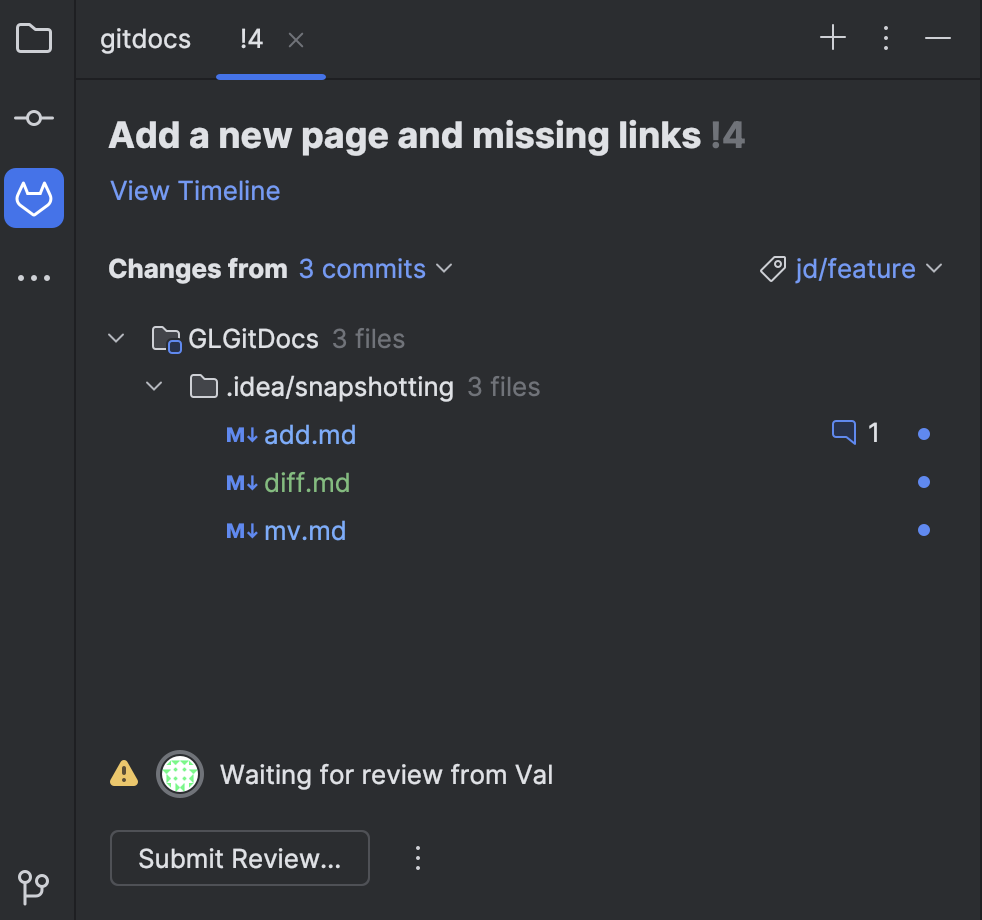This screenshot has width=982, height=920.
Task: Click the yellow warning status icon
Action: click(x=124, y=773)
